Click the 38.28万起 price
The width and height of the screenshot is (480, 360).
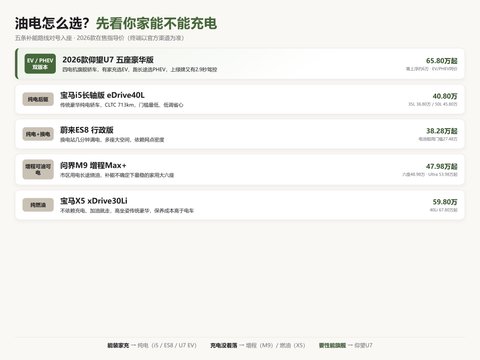click(442, 131)
